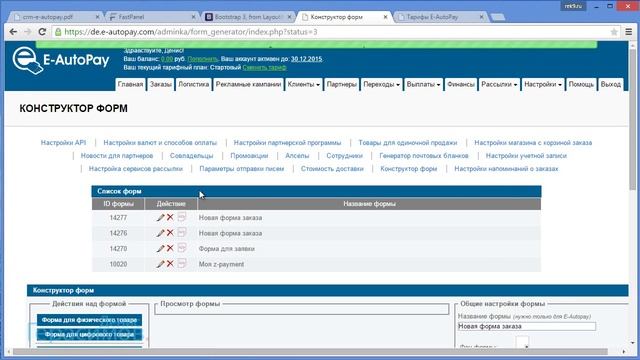The image size is (640, 360).
Task: Open the Логистика nav tab
Action: [x=193, y=84]
